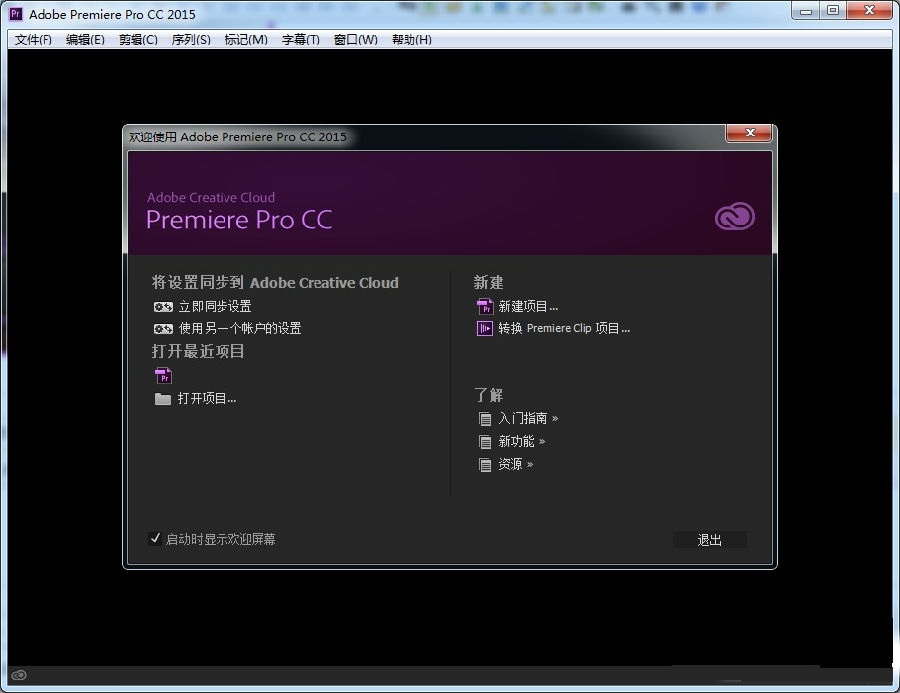
Task: Click 新建项目... link
Action: [x=528, y=307]
